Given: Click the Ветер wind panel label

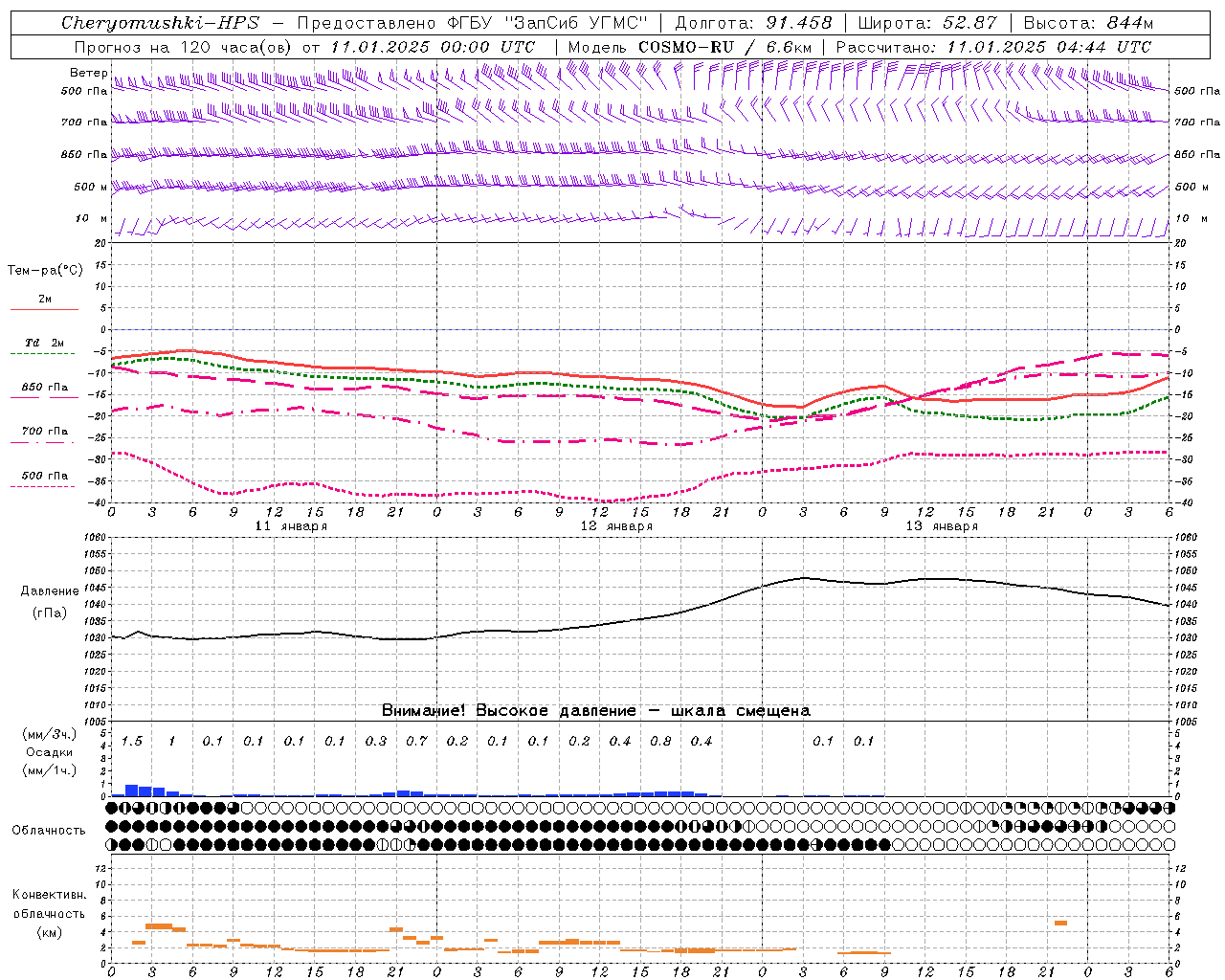Looking at the screenshot, I should pos(88,73).
